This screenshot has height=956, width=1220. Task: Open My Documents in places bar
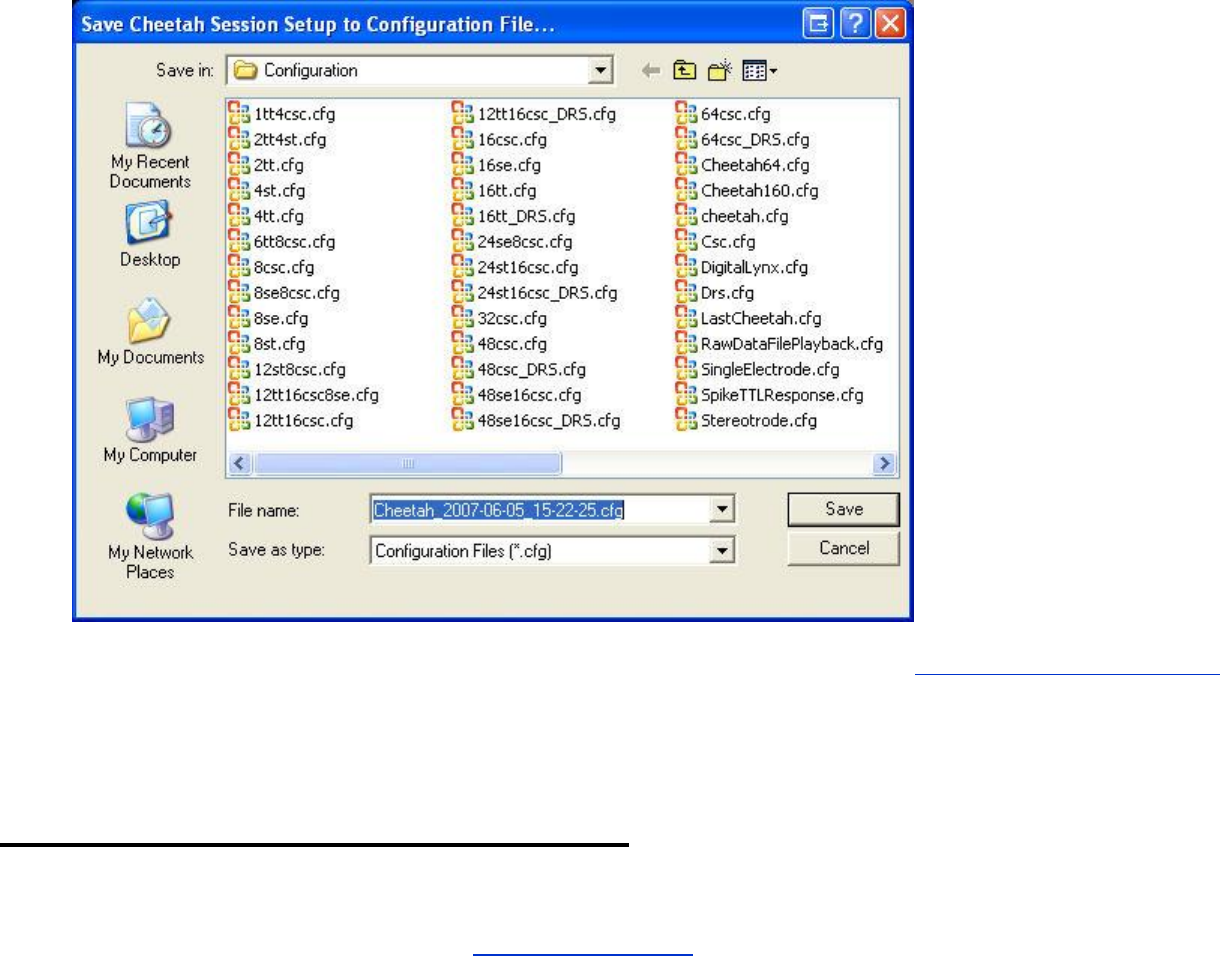click(150, 333)
